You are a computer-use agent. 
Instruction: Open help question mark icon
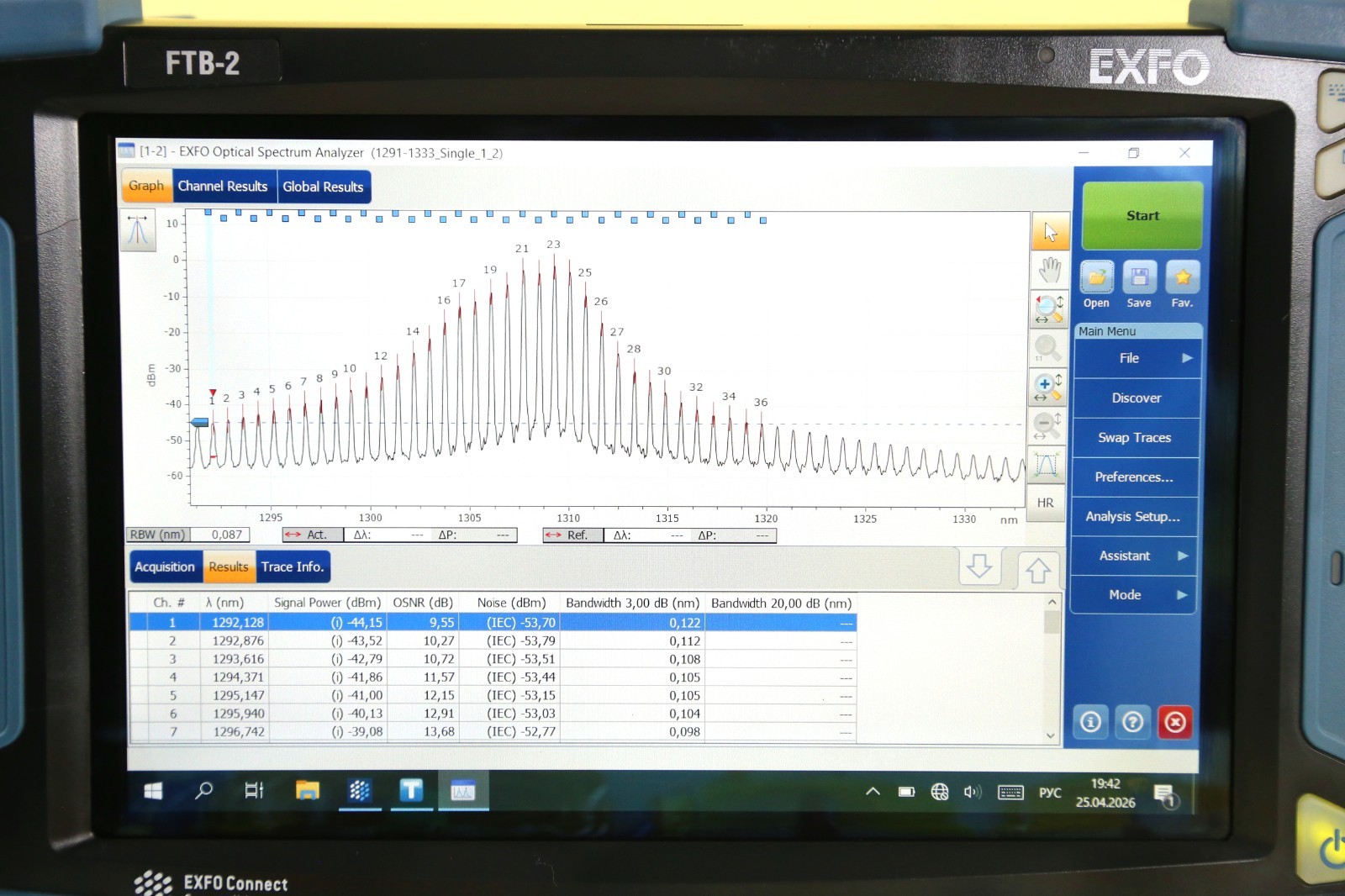(1132, 721)
